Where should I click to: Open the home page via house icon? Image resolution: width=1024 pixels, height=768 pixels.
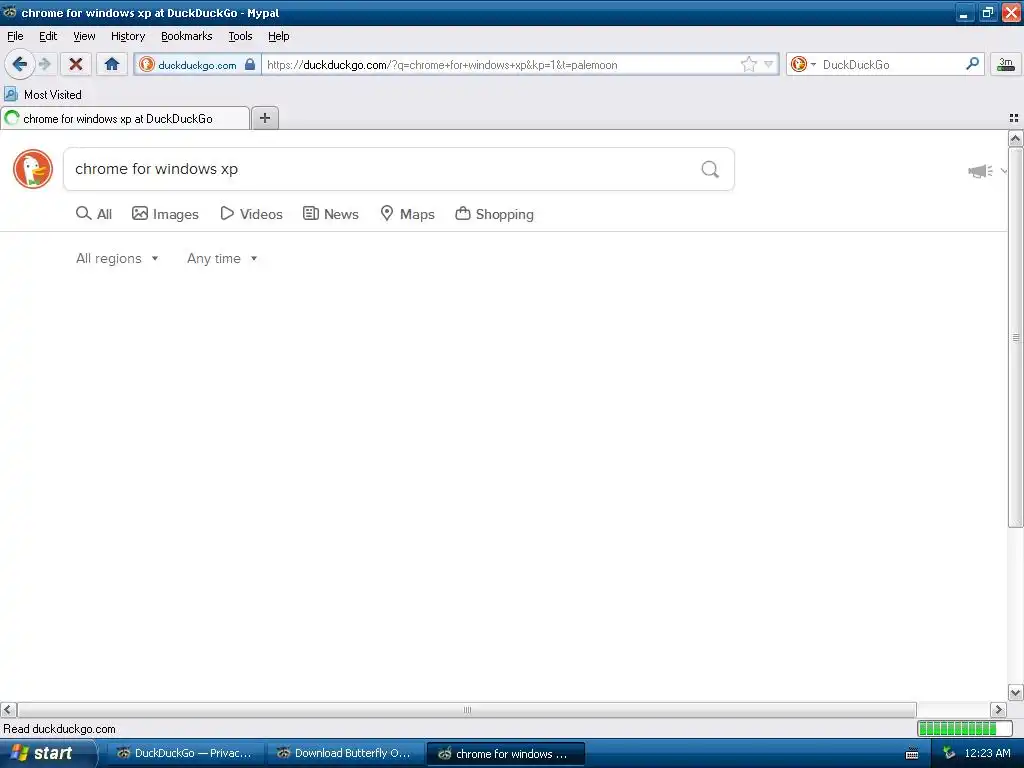click(x=112, y=64)
